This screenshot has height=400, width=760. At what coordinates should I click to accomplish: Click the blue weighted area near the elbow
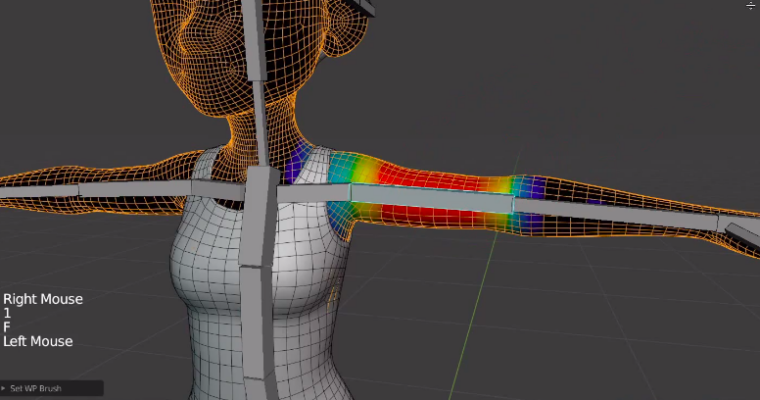point(530,187)
